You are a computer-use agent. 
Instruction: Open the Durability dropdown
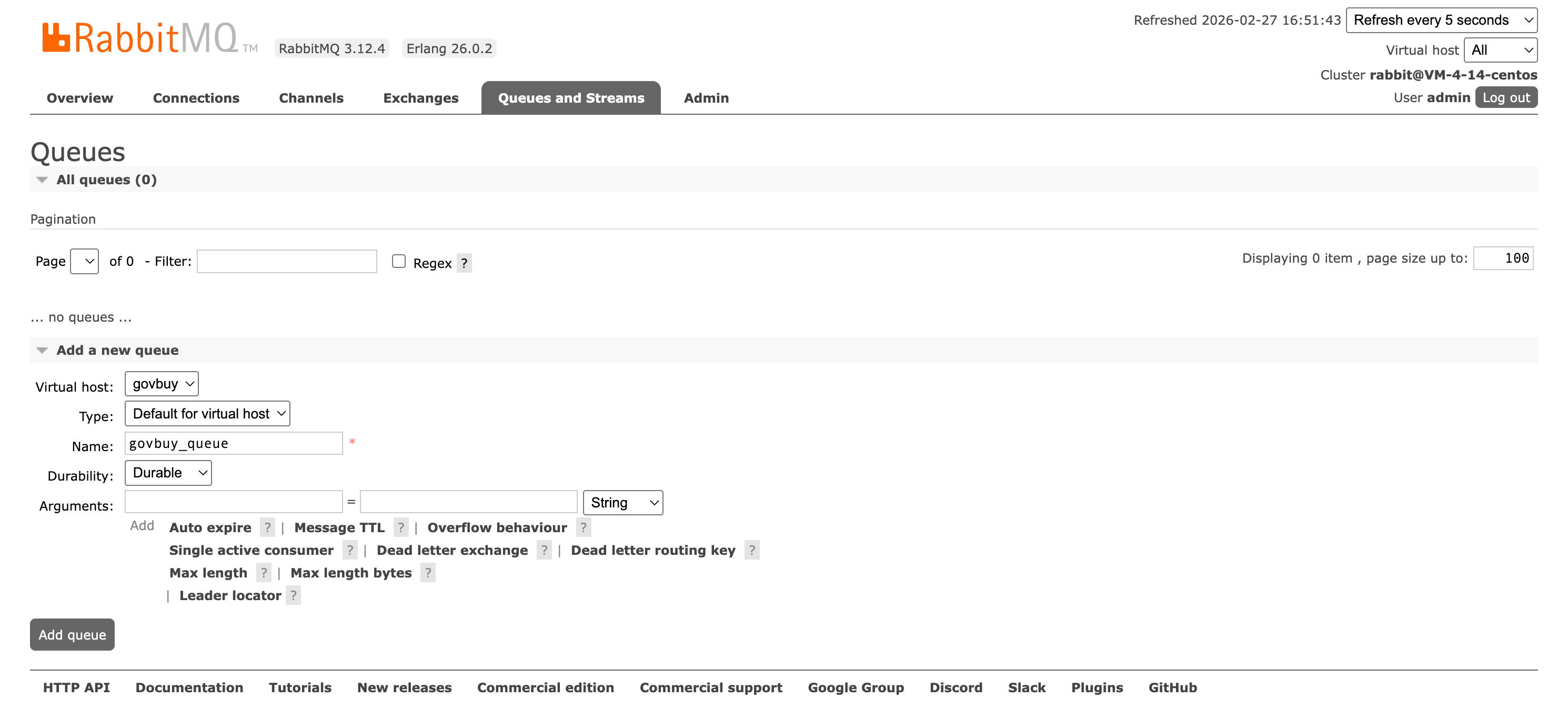(x=168, y=473)
